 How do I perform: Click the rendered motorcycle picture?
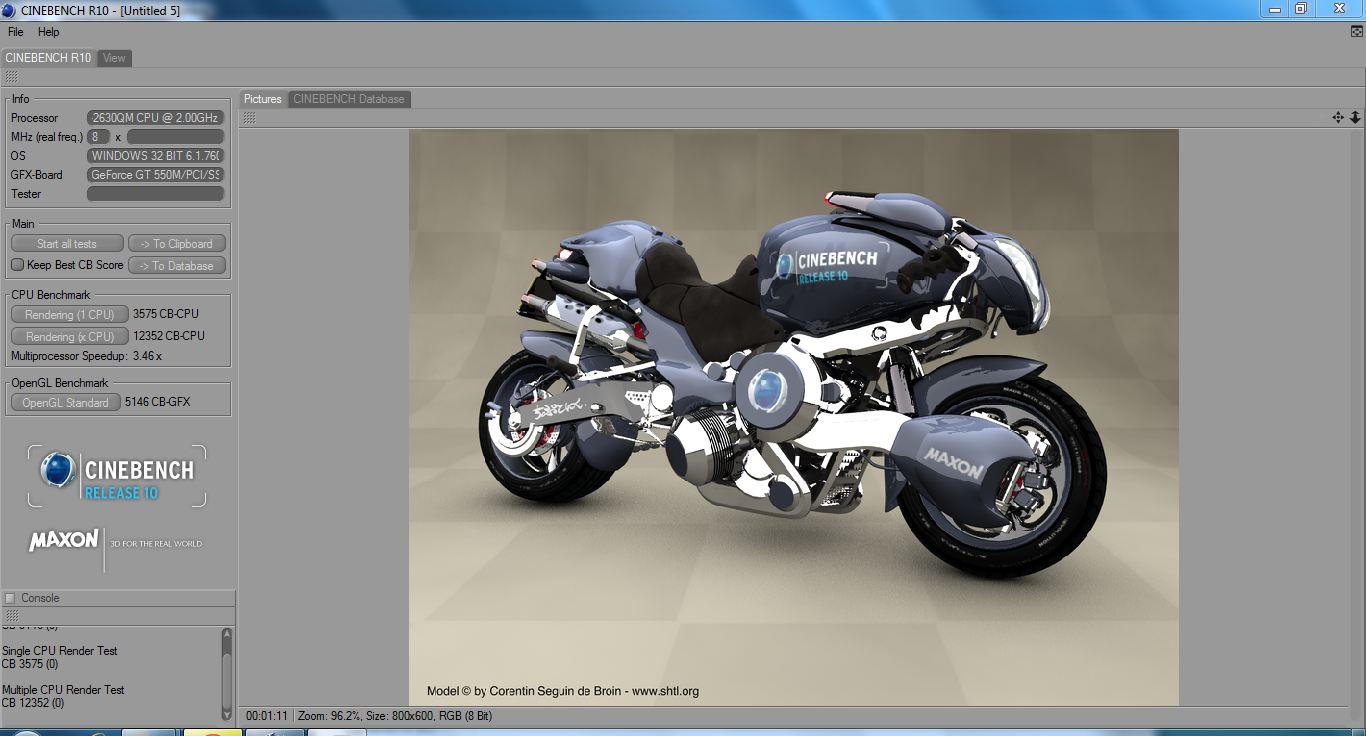point(794,417)
